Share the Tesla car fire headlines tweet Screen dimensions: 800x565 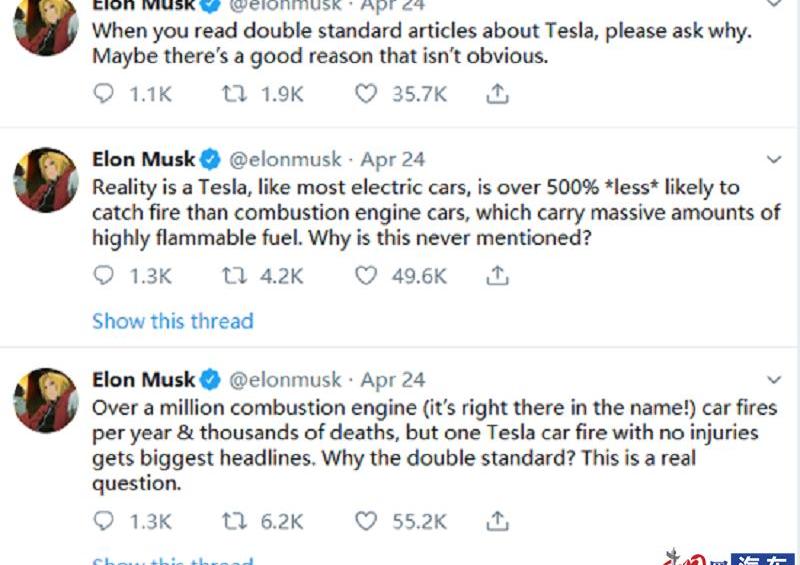tap(497, 521)
